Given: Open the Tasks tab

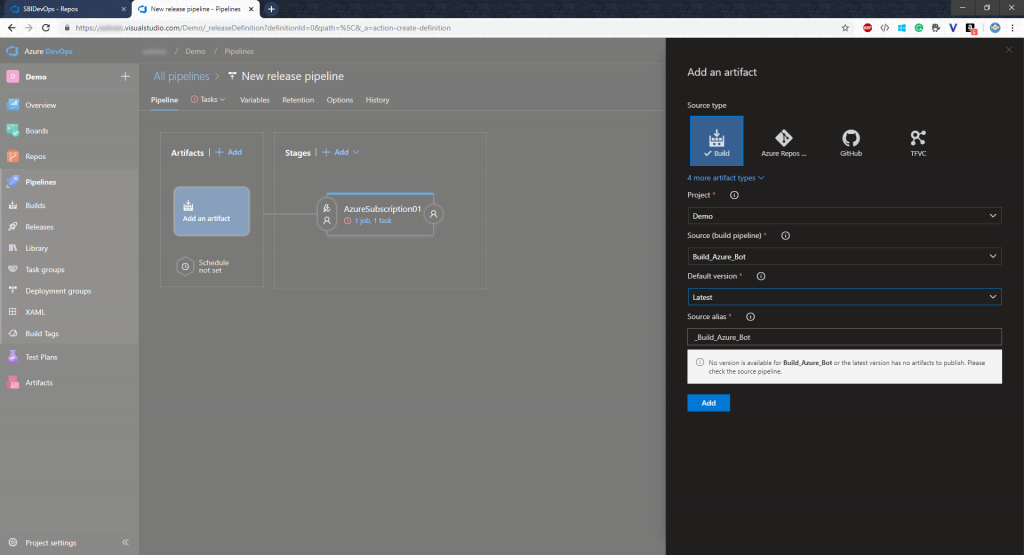Looking at the screenshot, I should 208,100.
